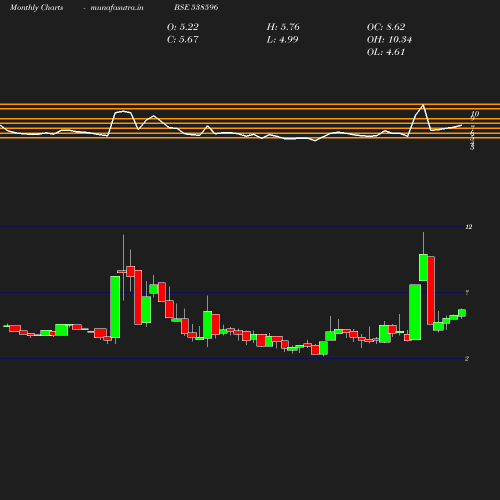Click the 'OC: 8.62' value
Screen dimensions: 500x500
coord(386,27)
